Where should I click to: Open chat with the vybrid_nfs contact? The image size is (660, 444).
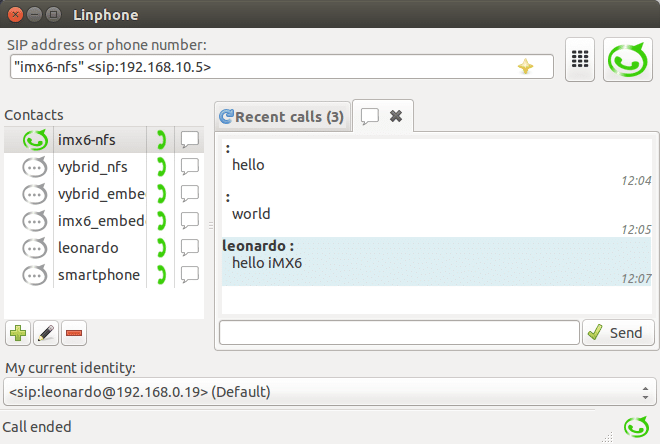point(190,167)
